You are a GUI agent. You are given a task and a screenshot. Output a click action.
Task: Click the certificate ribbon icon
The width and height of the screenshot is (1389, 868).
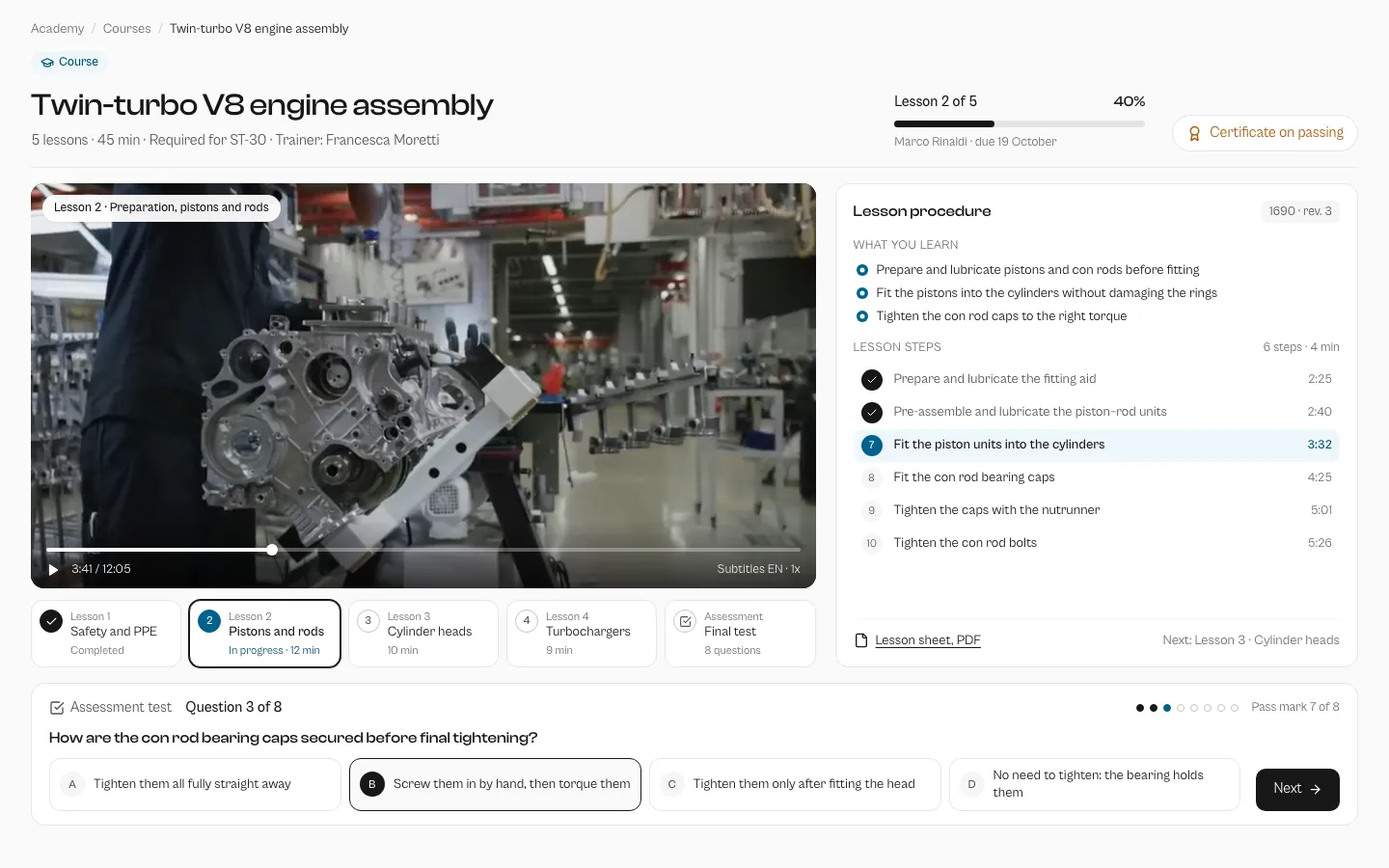[1194, 133]
